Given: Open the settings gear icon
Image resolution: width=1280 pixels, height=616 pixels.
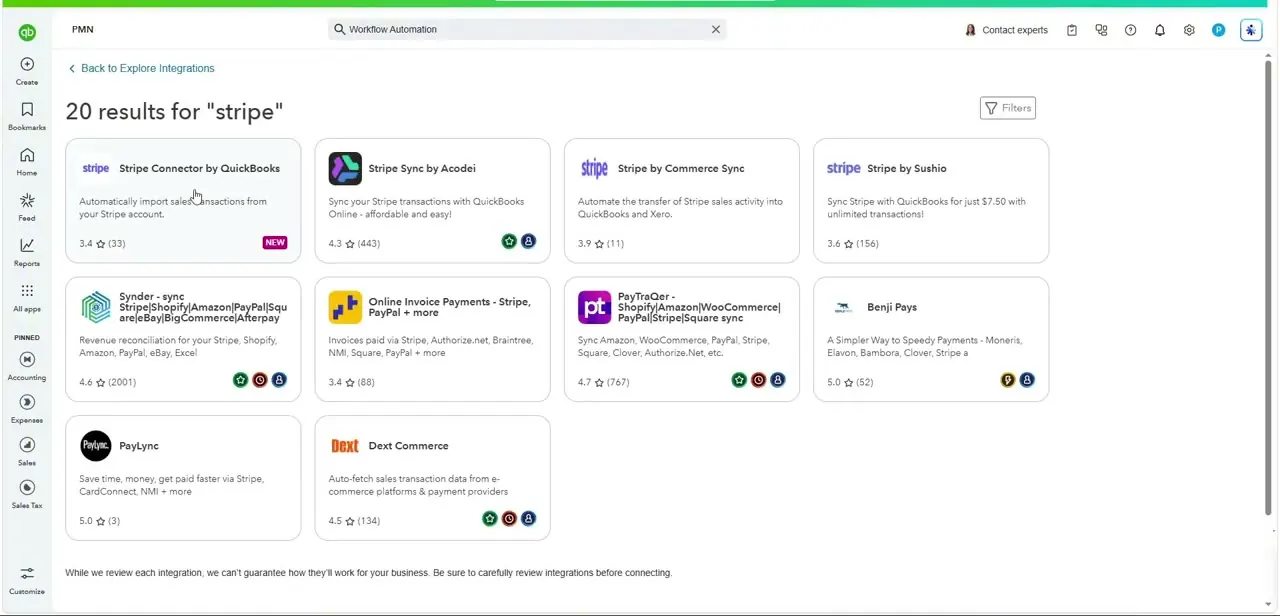Looking at the screenshot, I should click(x=1189, y=30).
